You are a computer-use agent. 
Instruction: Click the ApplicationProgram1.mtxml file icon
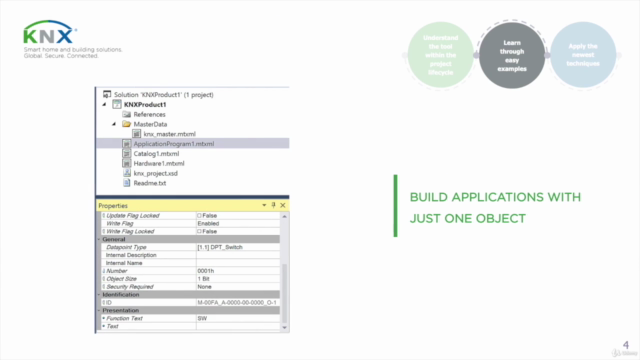click(x=127, y=144)
